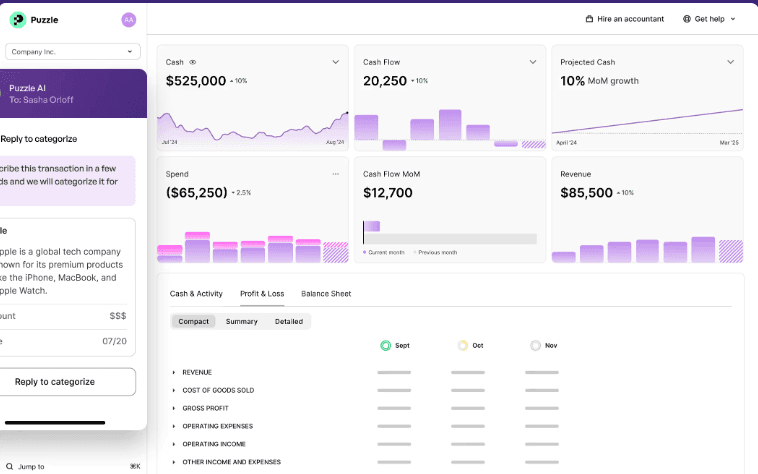Open the Company Inc. dropdown

(x=73, y=51)
